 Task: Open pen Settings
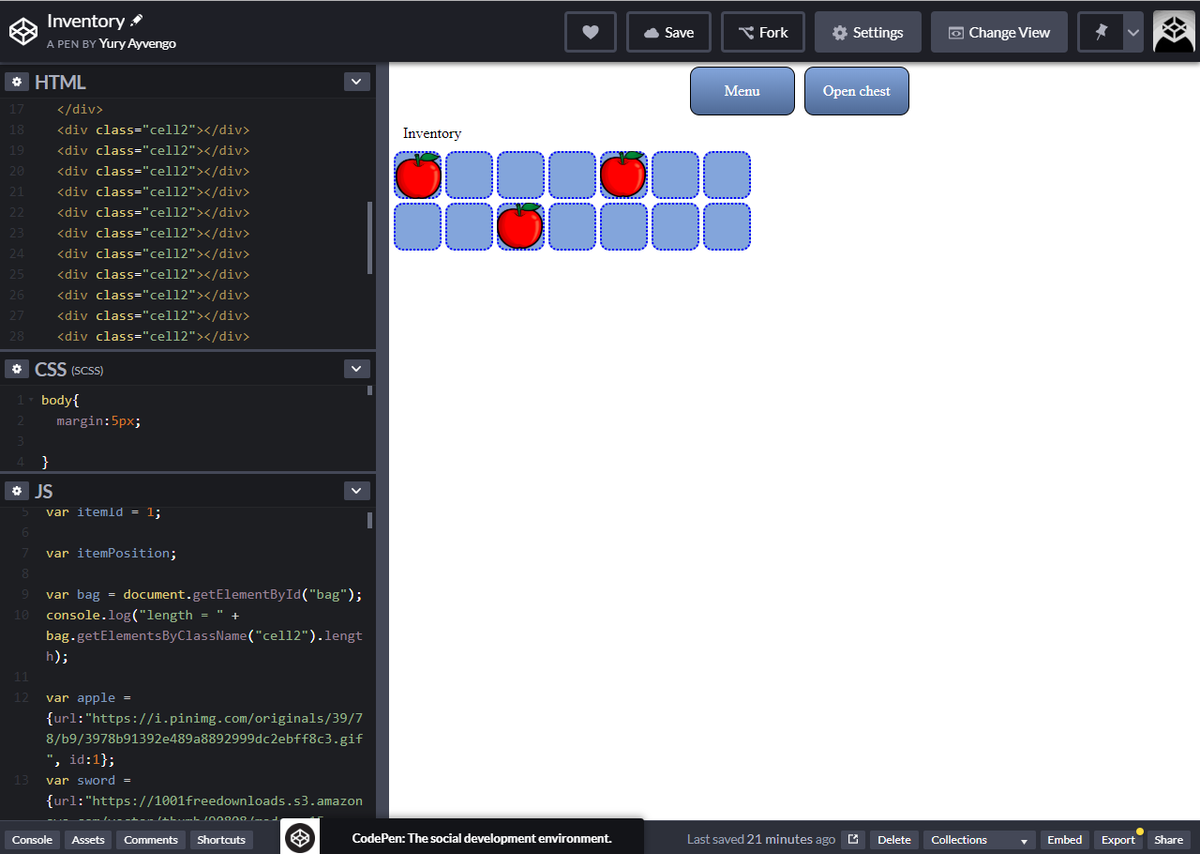[x=868, y=32]
